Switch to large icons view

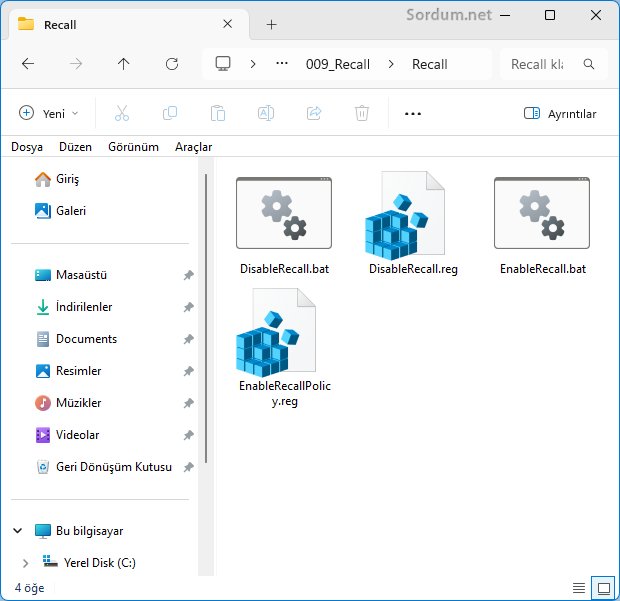(603, 587)
